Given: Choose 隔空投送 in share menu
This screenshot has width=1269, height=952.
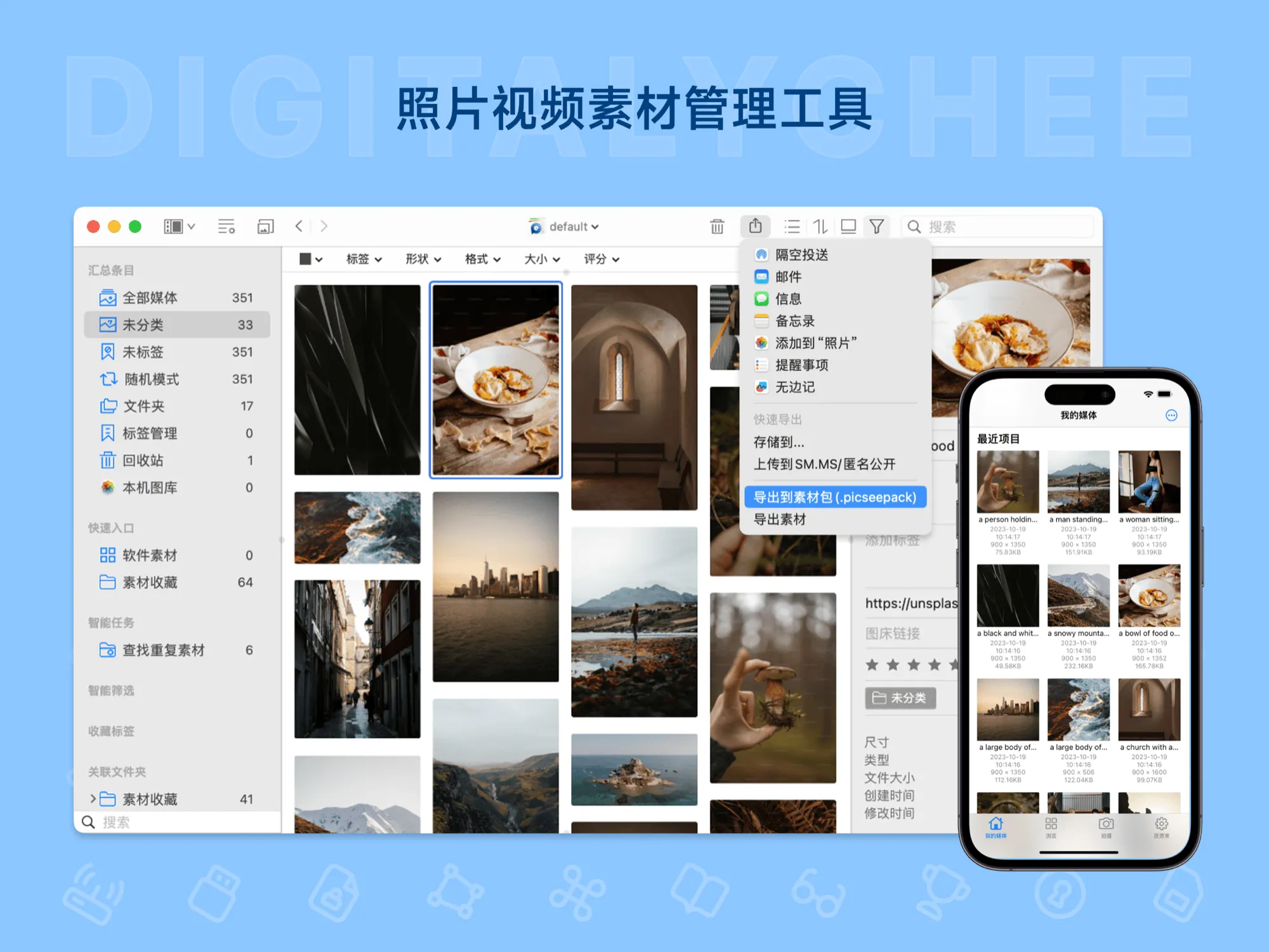Looking at the screenshot, I should click(x=801, y=255).
